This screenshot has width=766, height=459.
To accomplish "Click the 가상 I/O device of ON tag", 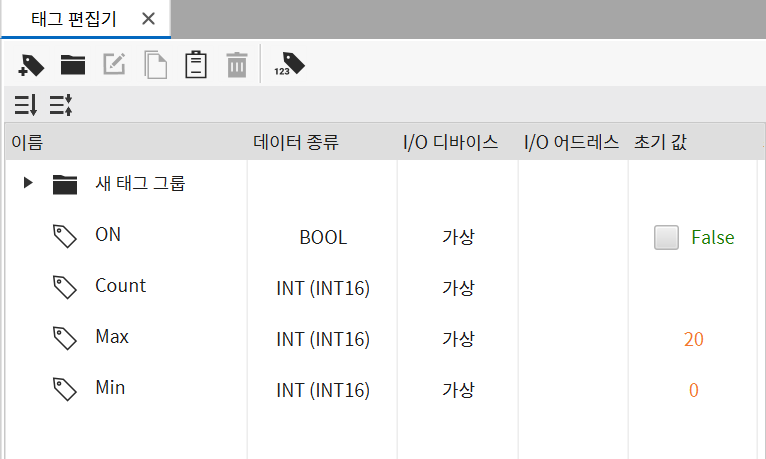I will click(458, 237).
